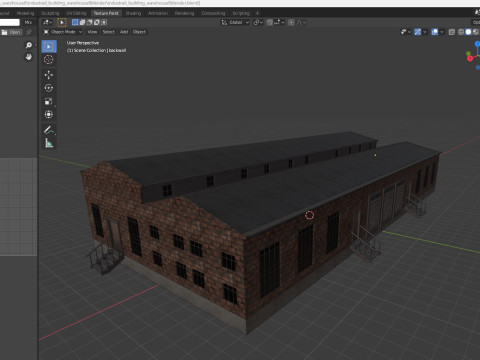Screen dimensions: 480x360
Task: Toggle X-ray mode
Action: (x=452, y=32)
